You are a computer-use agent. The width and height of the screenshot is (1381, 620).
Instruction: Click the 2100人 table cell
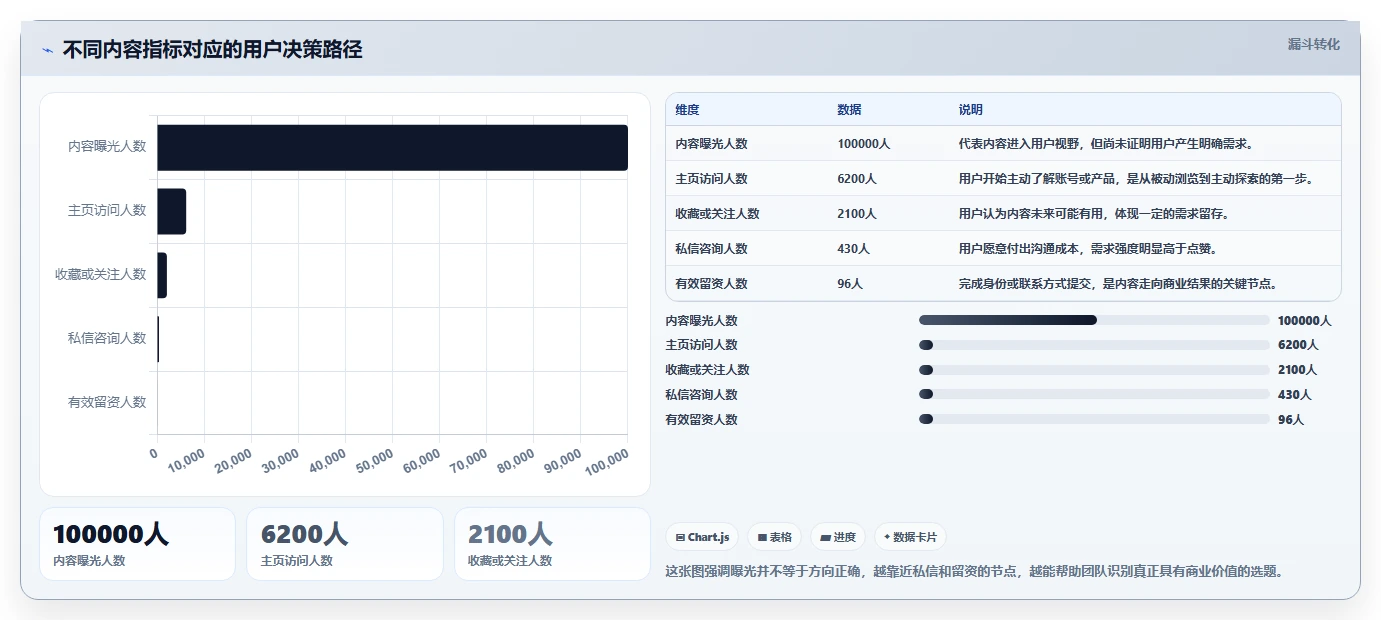click(857, 214)
